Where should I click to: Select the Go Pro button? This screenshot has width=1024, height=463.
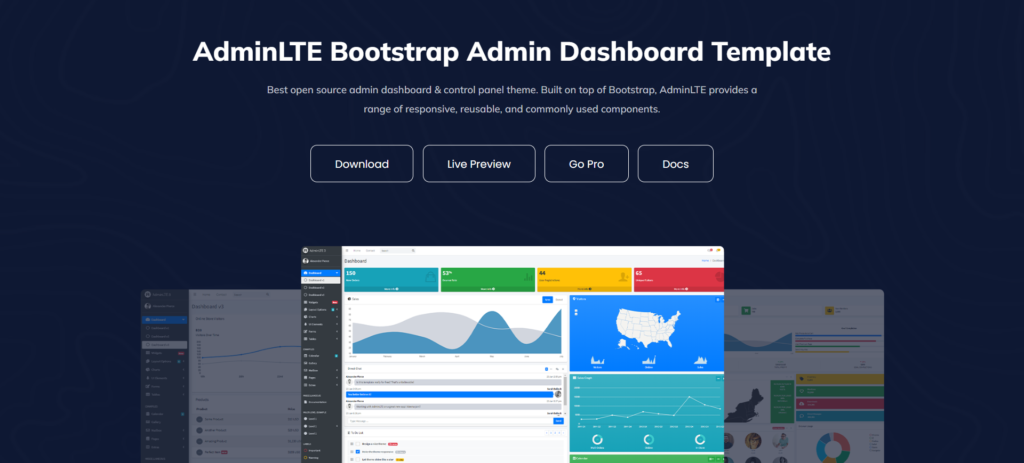[x=586, y=164]
